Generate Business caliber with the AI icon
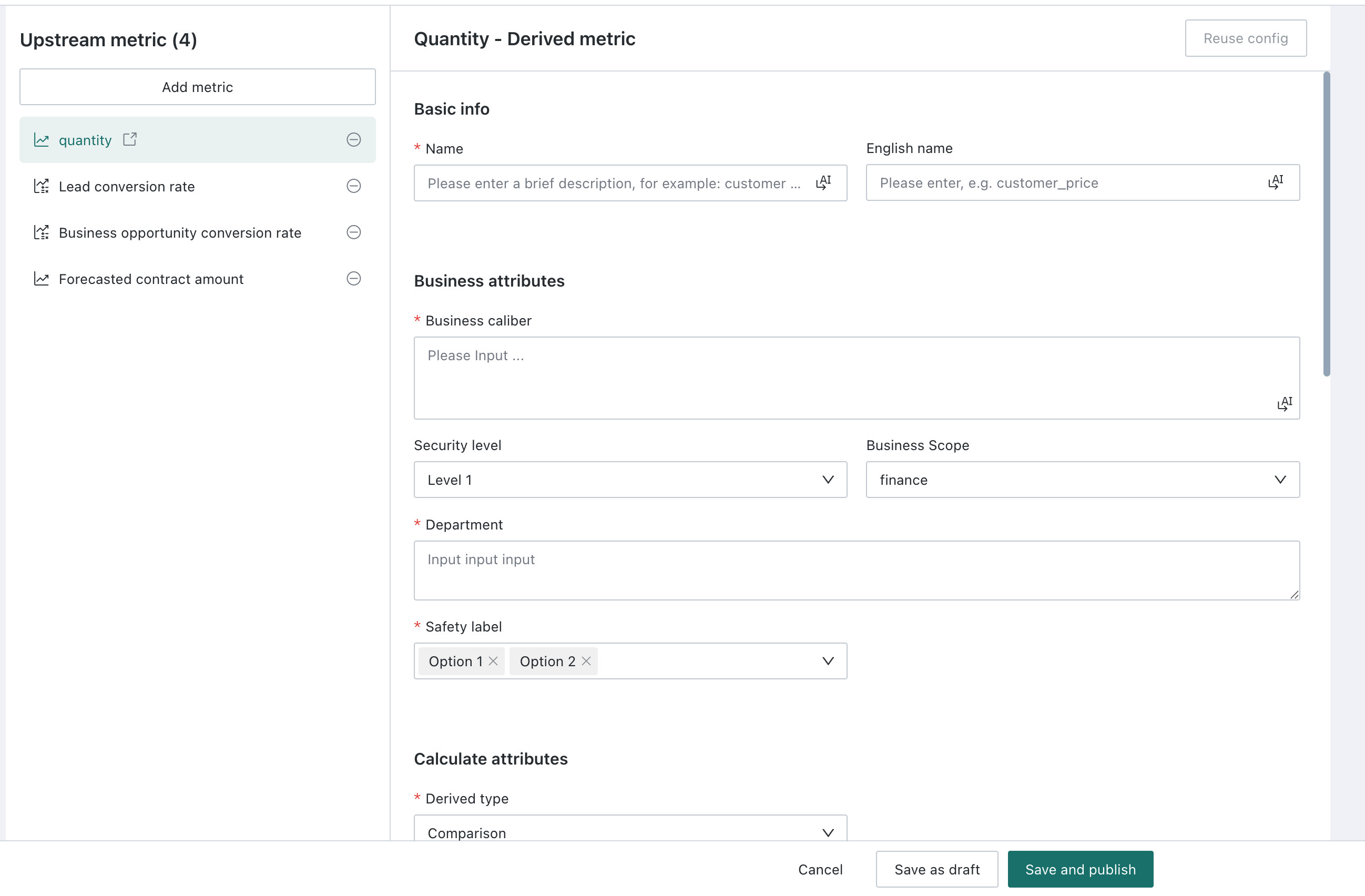1365x896 pixels. tap(1285, 403)
